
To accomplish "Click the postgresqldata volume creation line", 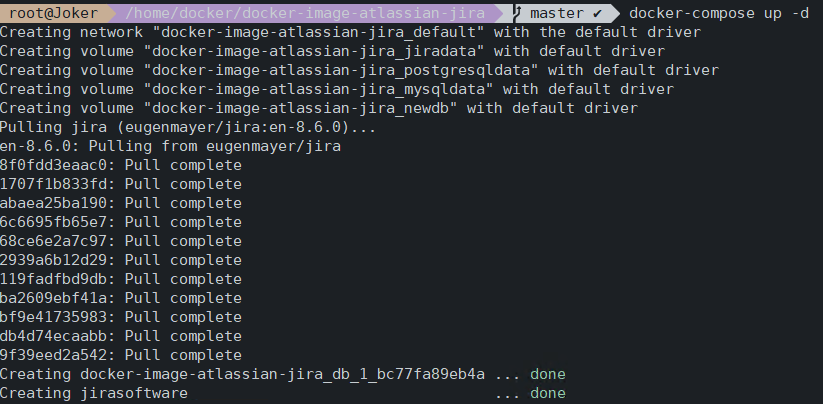I will (359, 70).
